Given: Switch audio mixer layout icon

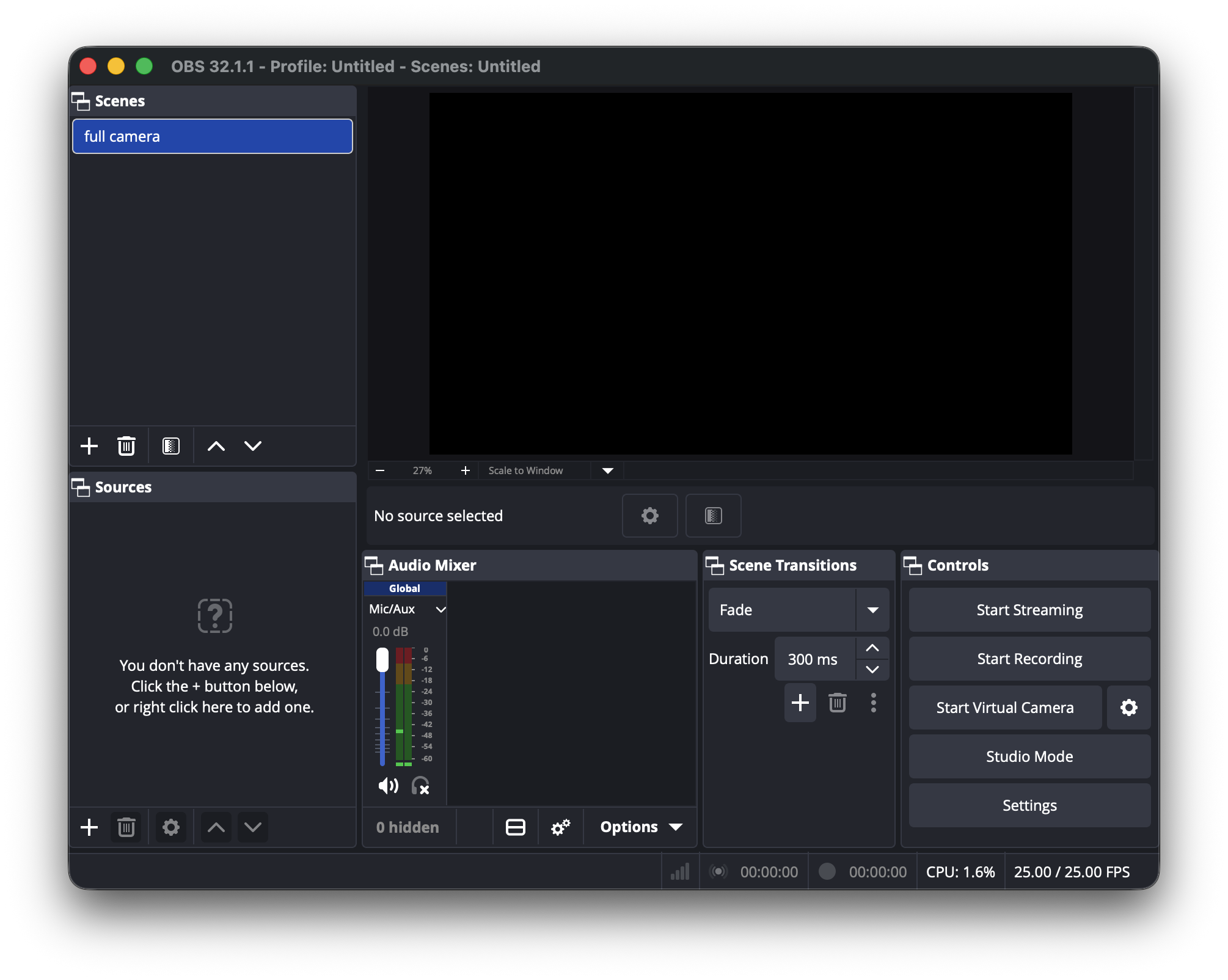Looking at the screenshot, I should pos(516,827).
